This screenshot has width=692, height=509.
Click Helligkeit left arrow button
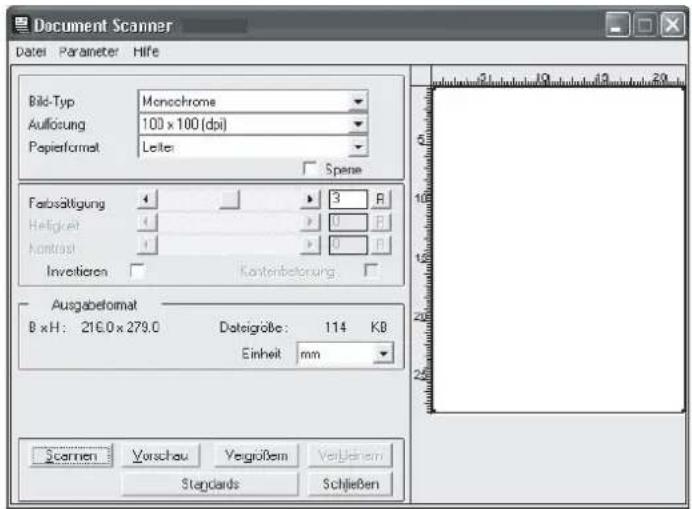(x=147, y=222)
